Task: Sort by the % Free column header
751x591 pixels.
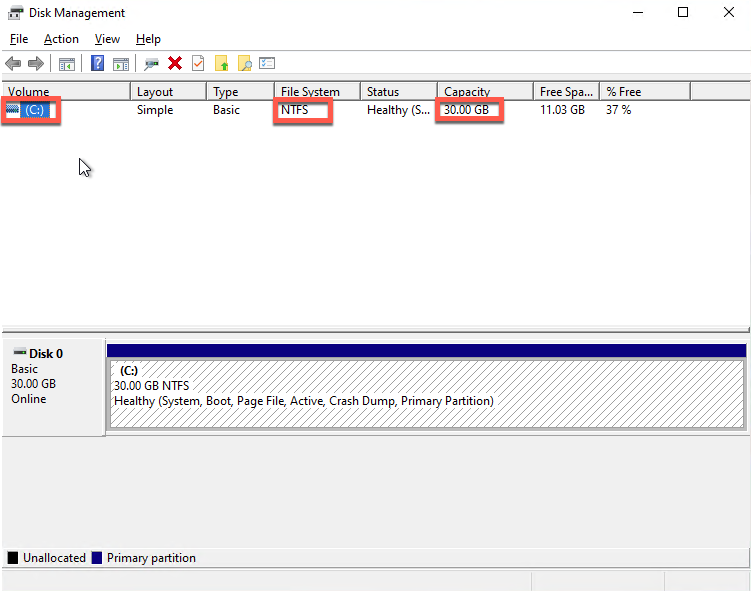Action: [x=645, y=91]
